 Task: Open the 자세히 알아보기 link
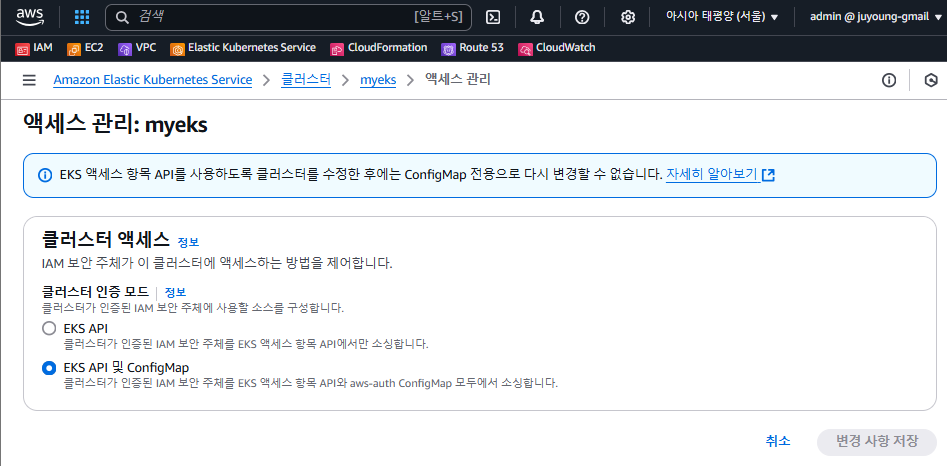coord(711,175)
